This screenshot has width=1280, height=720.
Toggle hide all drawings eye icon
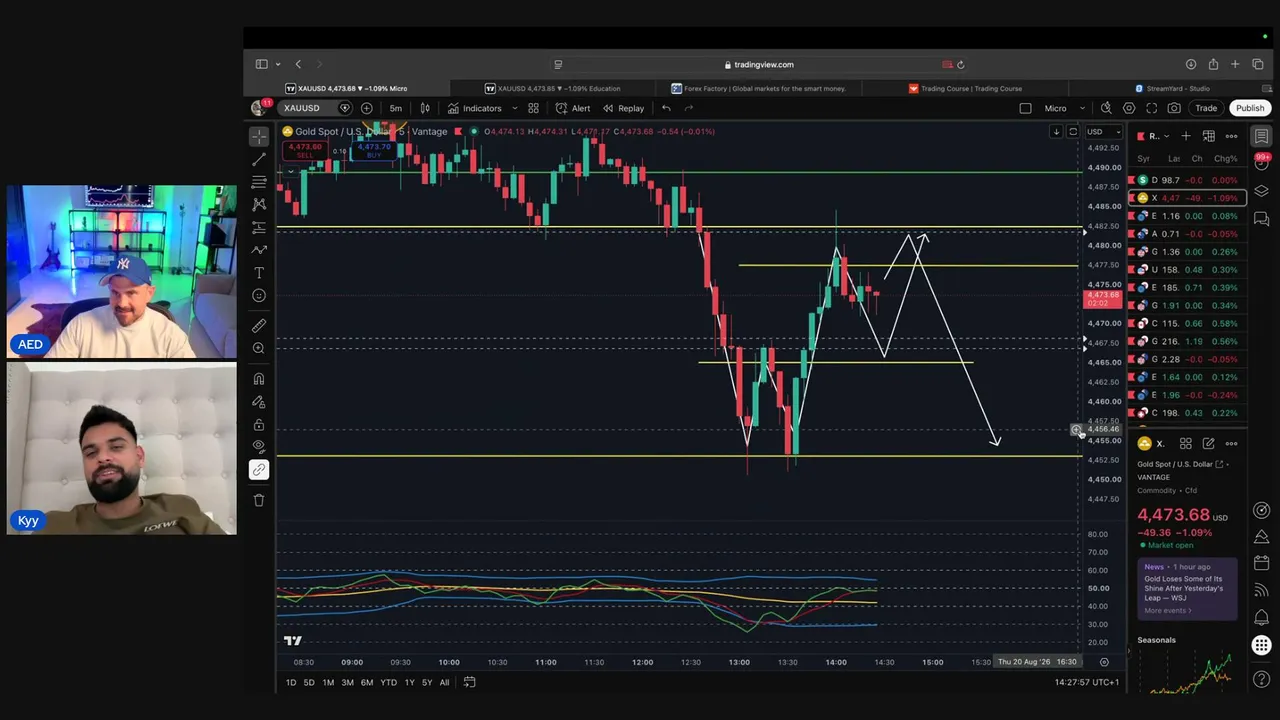tap(259, 447)
